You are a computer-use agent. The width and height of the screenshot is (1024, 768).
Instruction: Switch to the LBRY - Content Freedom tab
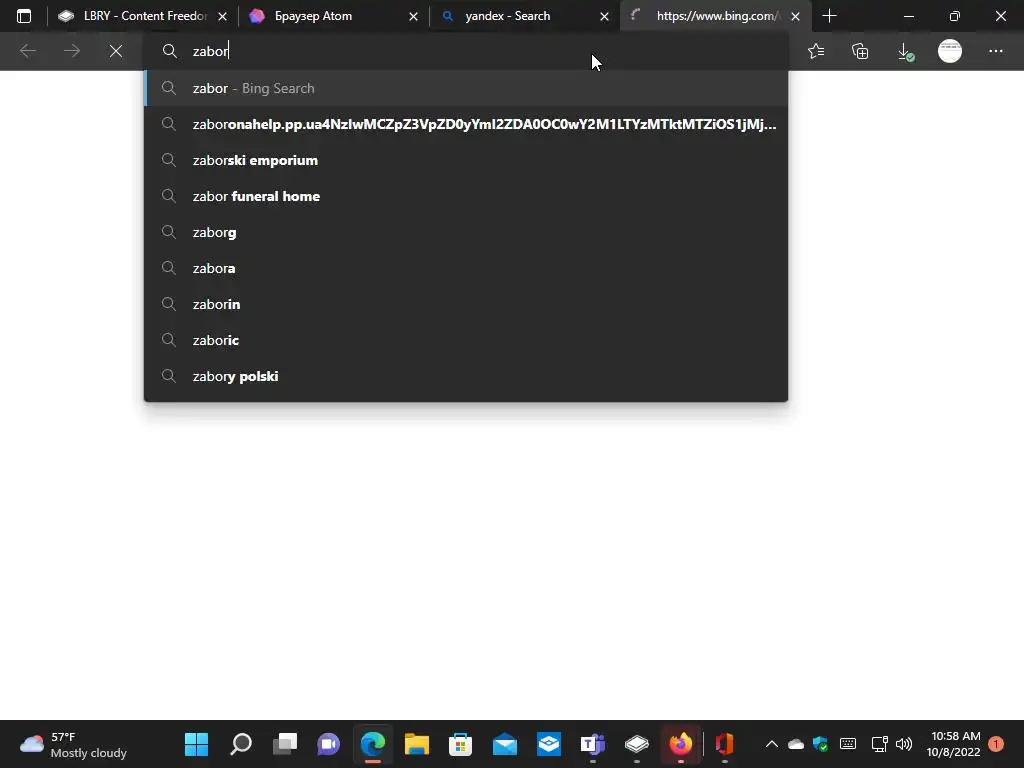[x=133, y=16]
